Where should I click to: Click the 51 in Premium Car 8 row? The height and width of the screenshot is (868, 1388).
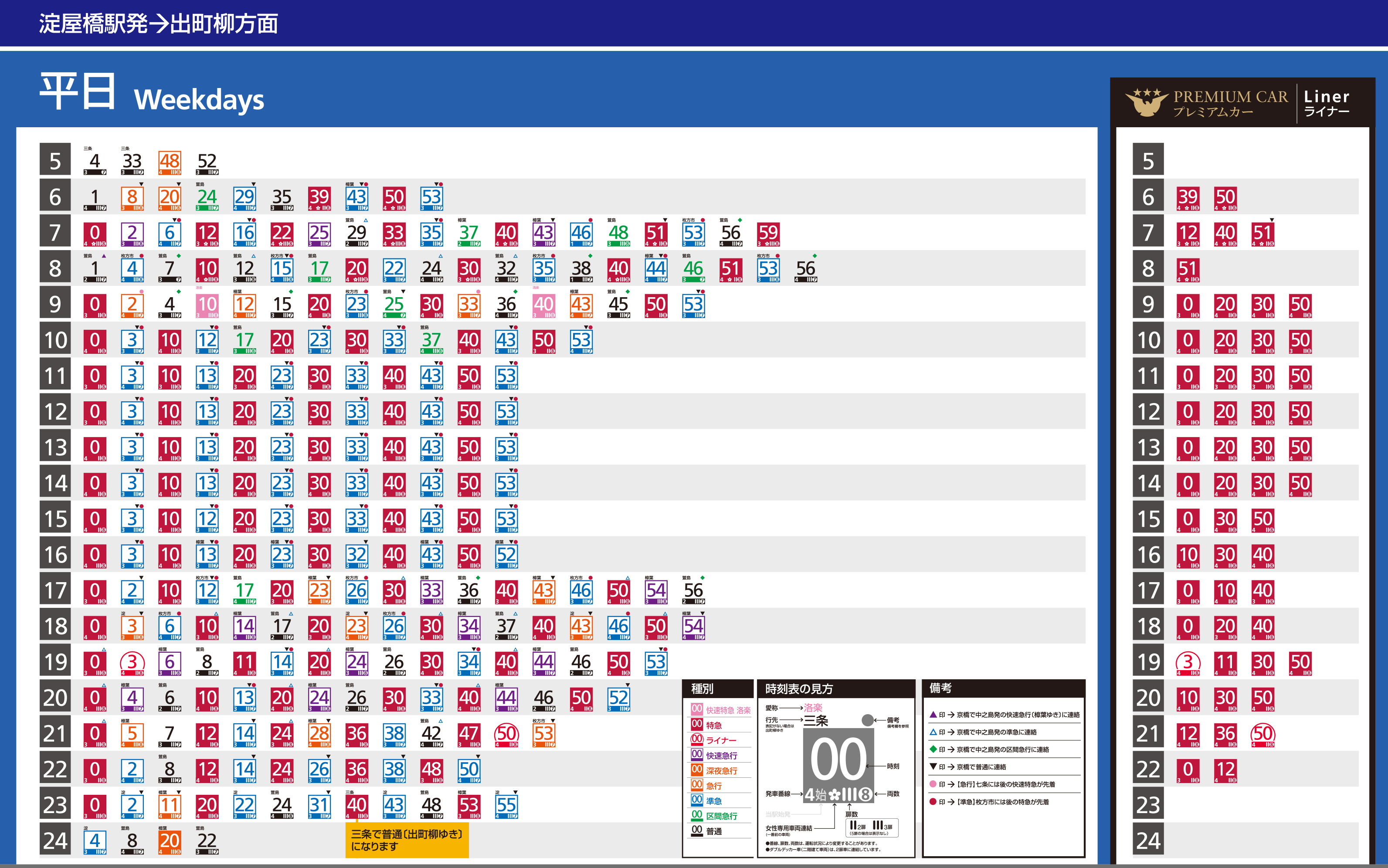(1188, 270)
